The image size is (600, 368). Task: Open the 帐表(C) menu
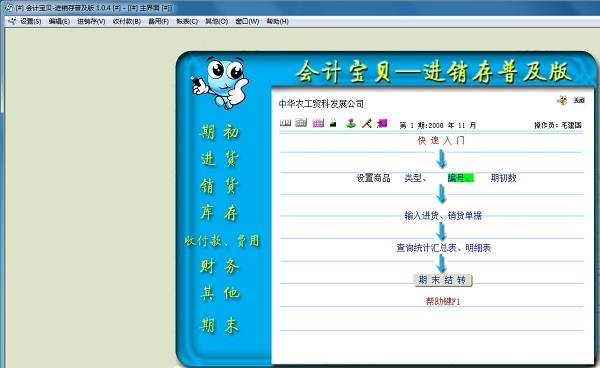tap(187, 21)
